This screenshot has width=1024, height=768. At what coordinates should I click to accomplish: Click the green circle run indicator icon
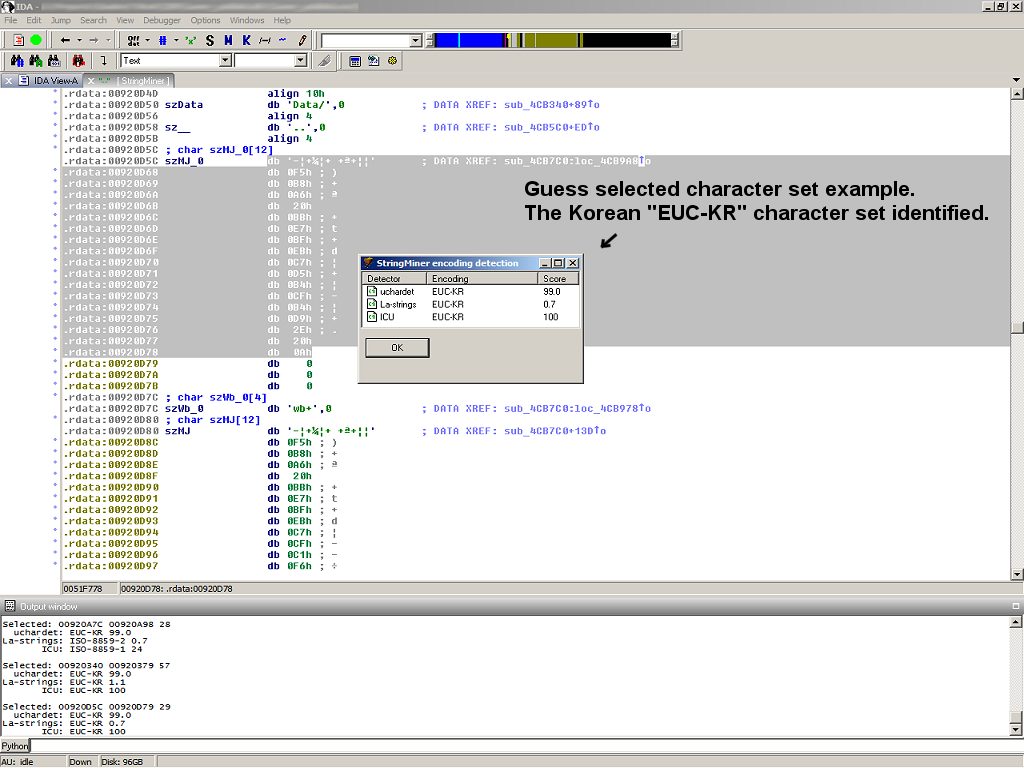click(36, 40)
